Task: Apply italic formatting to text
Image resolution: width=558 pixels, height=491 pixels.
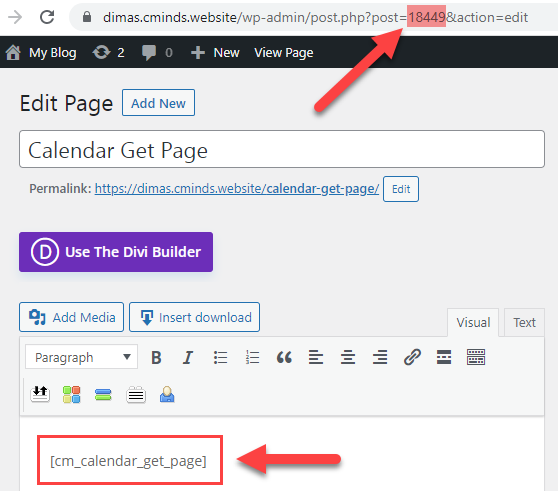Action: [188, 357]
